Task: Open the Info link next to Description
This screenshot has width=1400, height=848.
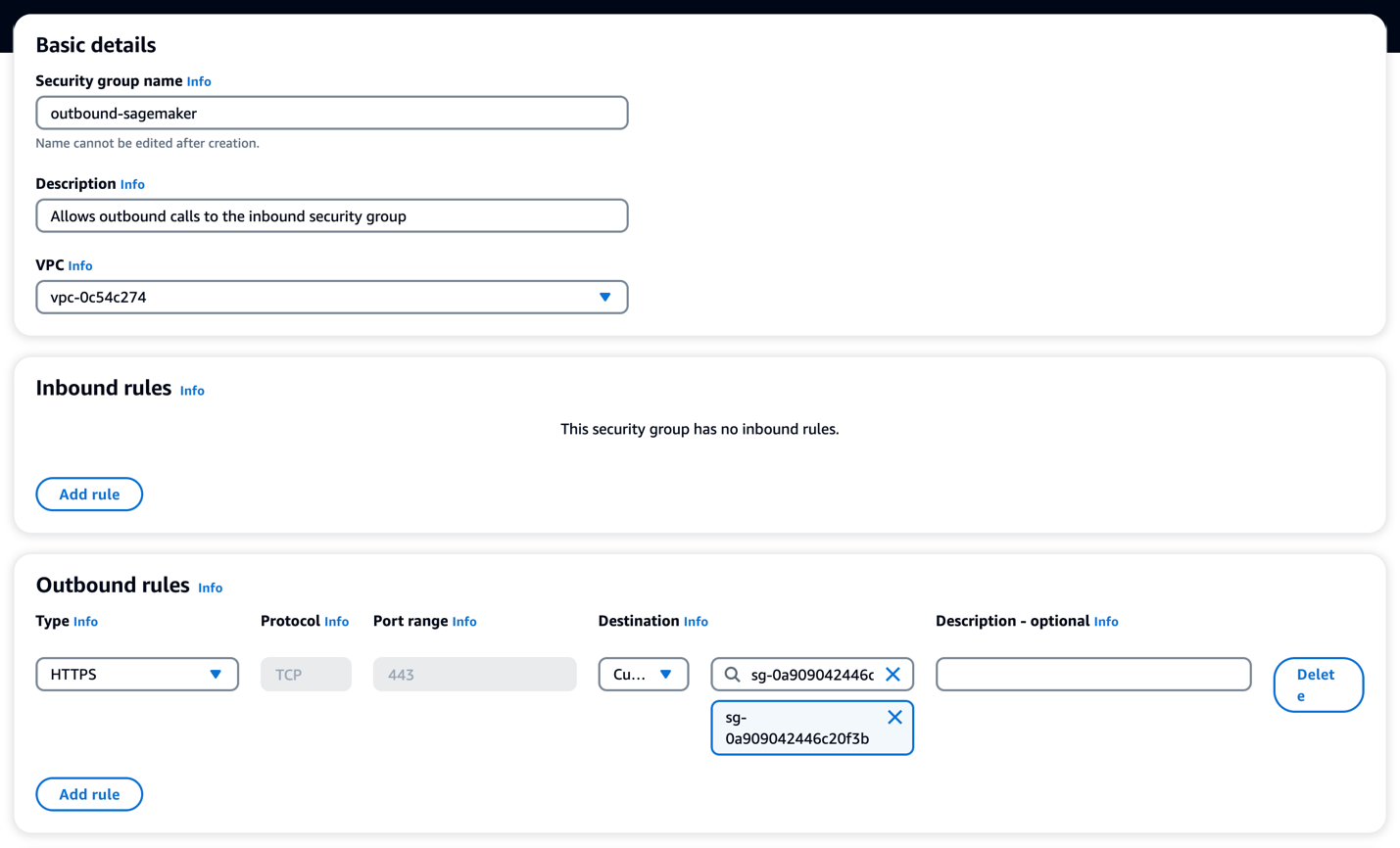Action: [x=132, y=184]
